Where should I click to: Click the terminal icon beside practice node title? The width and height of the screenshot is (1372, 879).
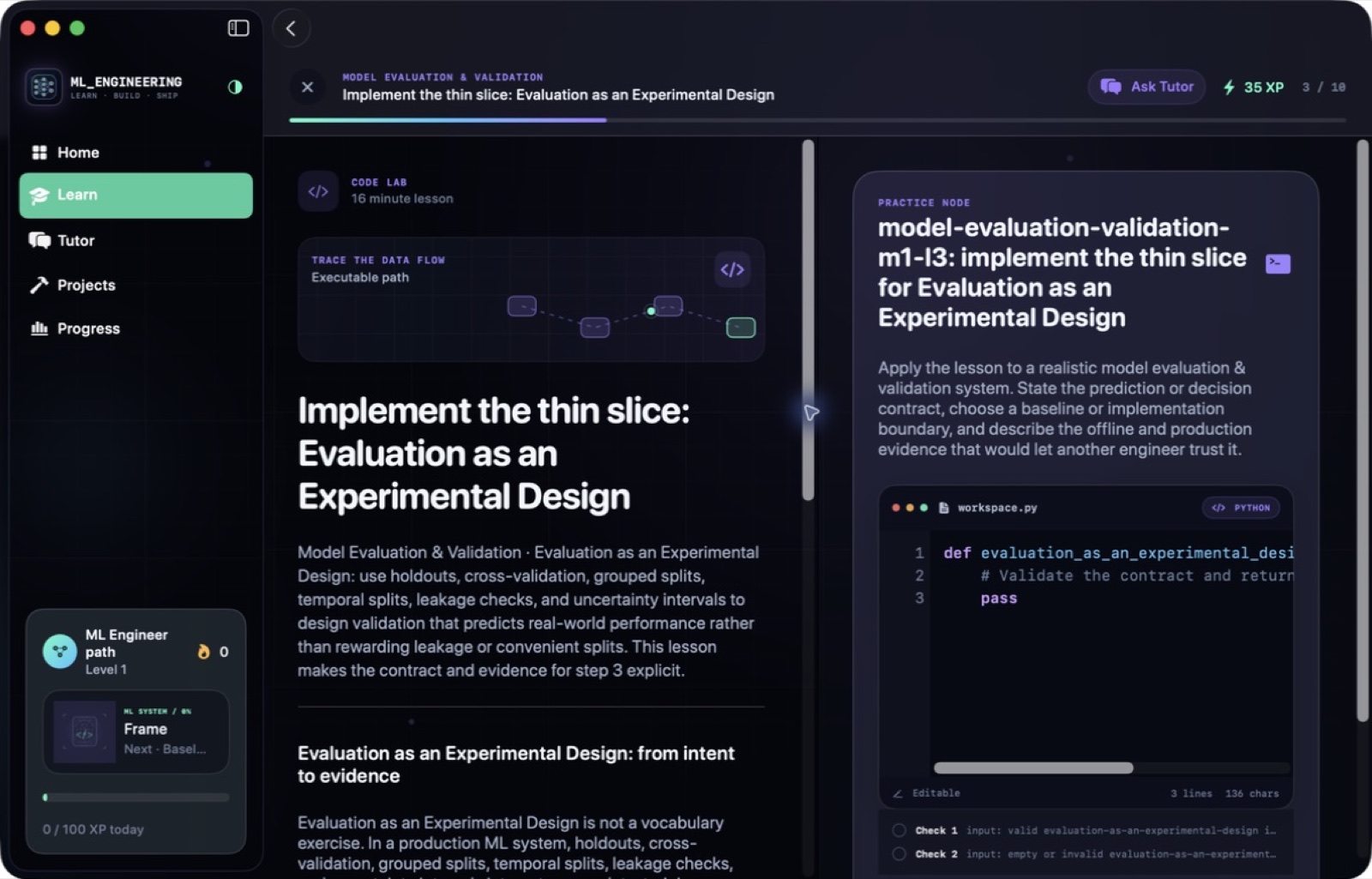(x=1278, y=263)
